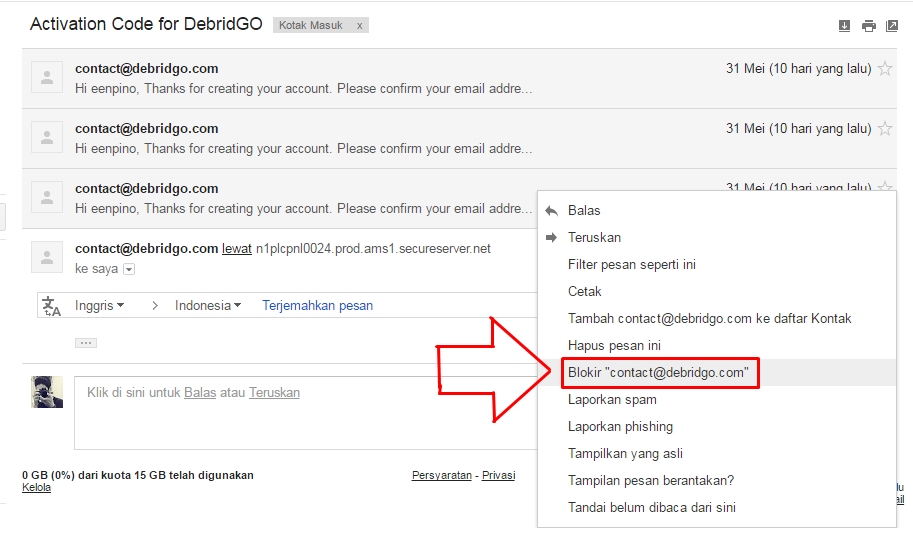Screen dimensions: 913x535
Task: Click the user profile photo thumbnail
Action: pos(47,392)
